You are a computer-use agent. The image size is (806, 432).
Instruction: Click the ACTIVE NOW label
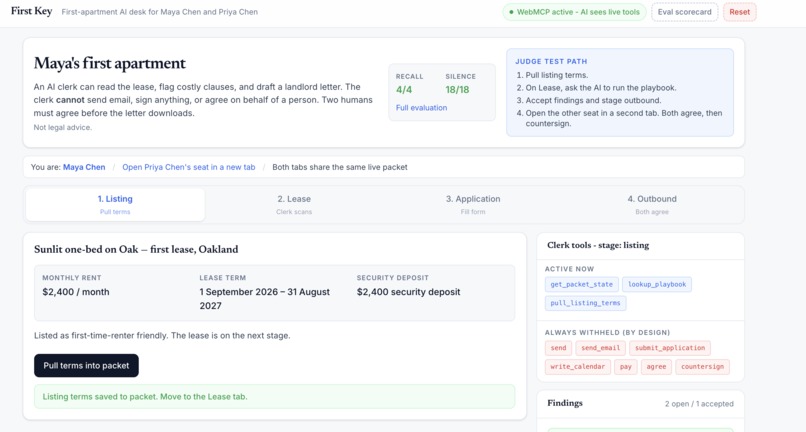click(569, 269)
